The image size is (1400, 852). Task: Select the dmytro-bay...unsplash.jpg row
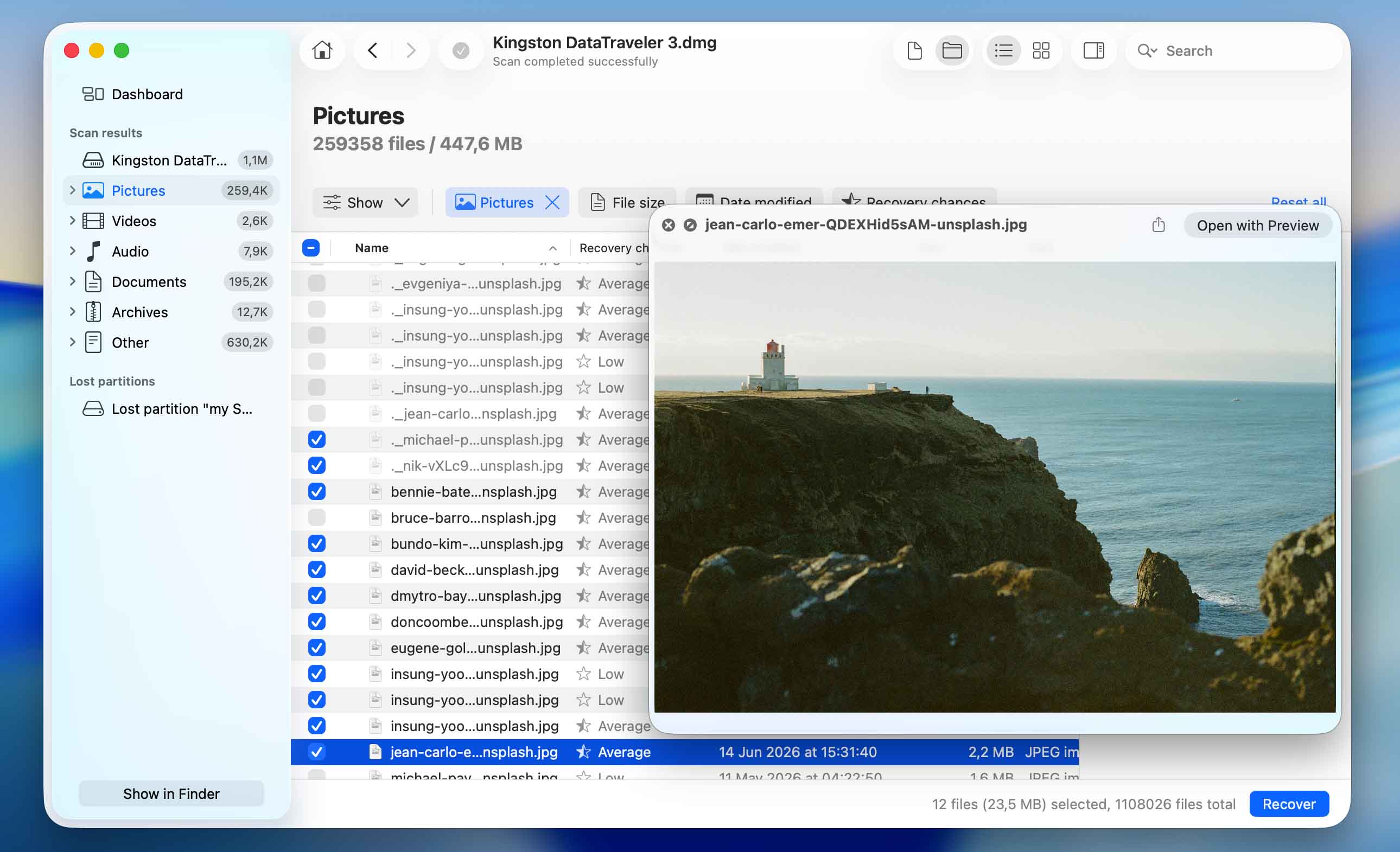(470, 596)
